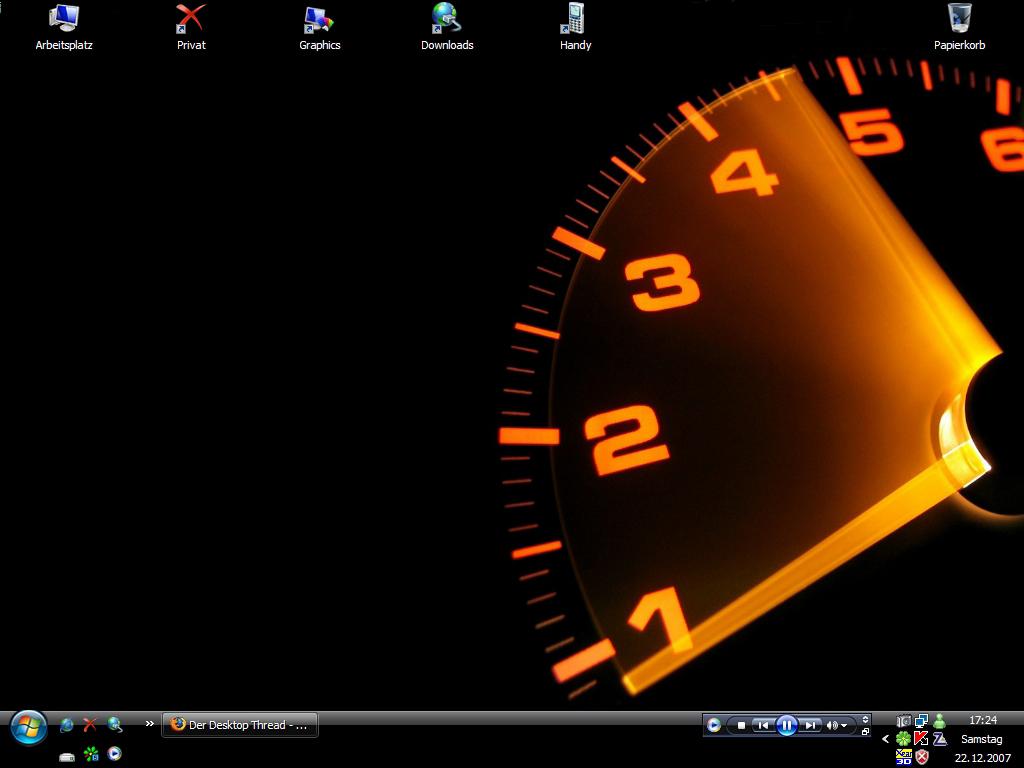Open the Arbeitsplatz desktop icon
Viewport: 1024px width, 768px height.
point(64,26)
